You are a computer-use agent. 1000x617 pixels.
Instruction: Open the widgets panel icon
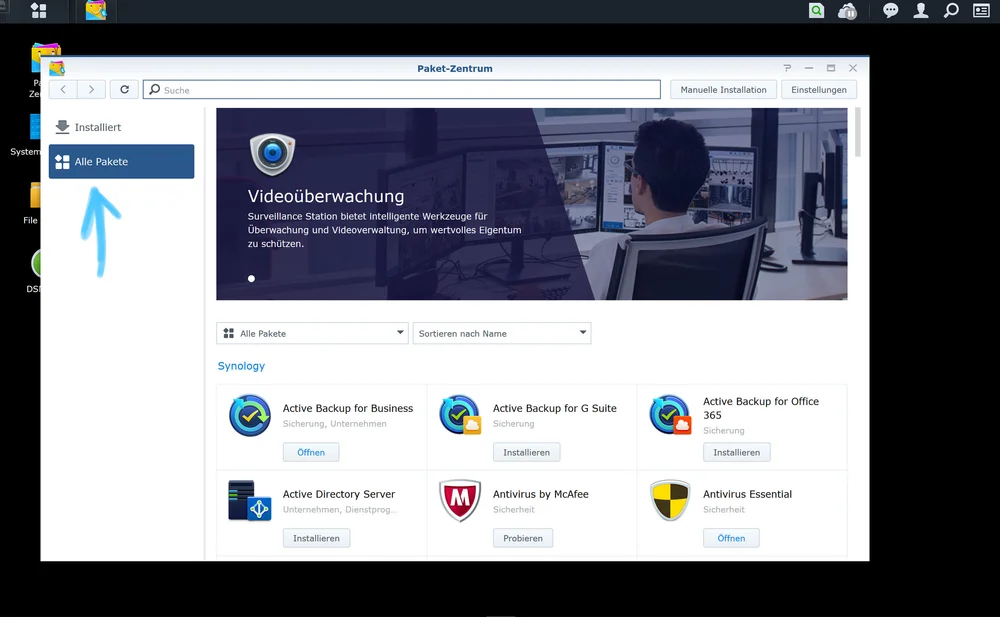tap(981, 10)
